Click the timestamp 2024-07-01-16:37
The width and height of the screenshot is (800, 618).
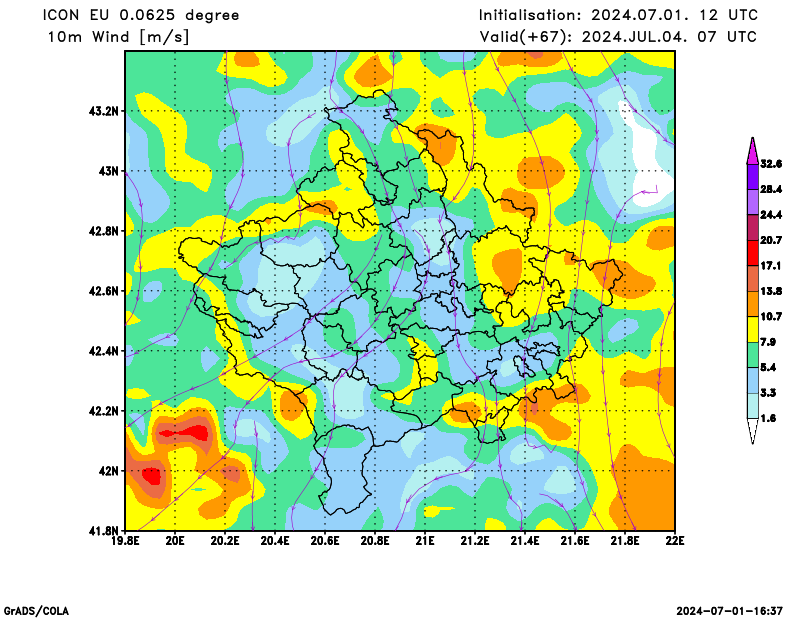point(730,611)
